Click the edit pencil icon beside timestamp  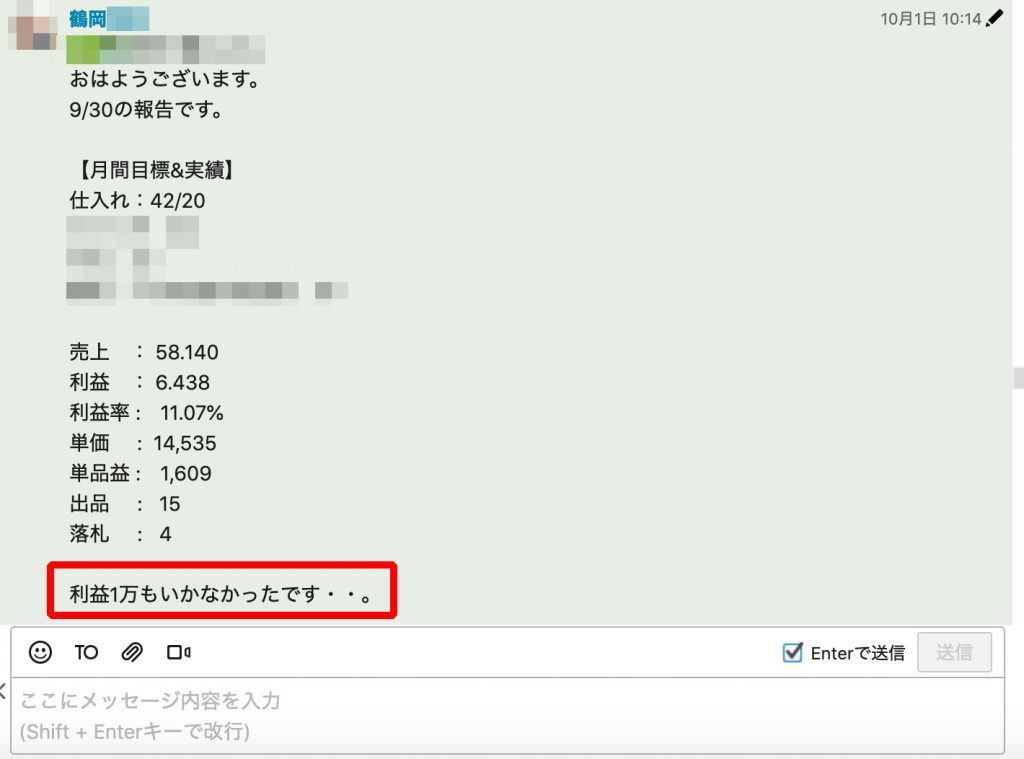995,18
